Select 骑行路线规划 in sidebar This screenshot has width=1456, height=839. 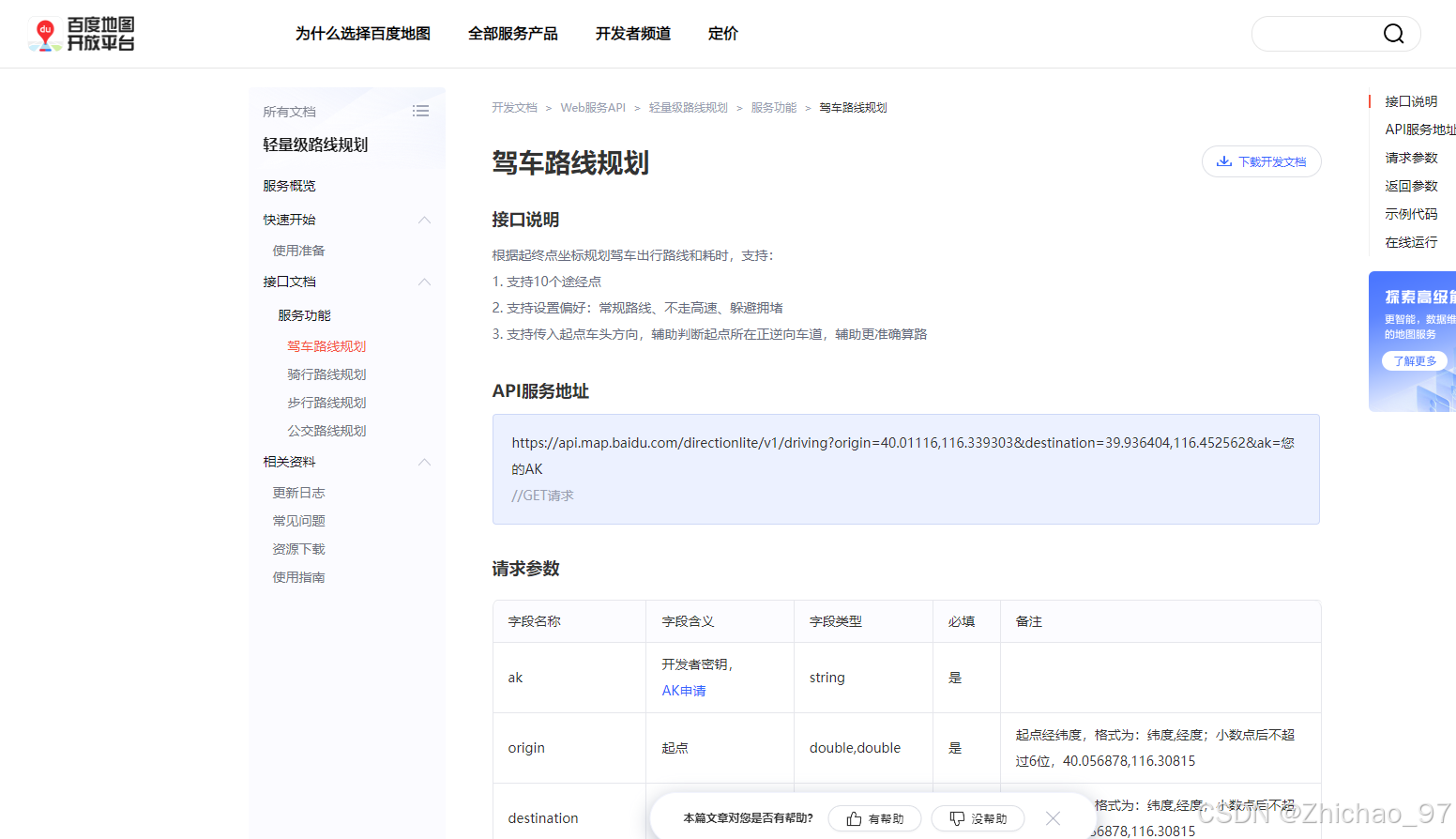(326, 374)
